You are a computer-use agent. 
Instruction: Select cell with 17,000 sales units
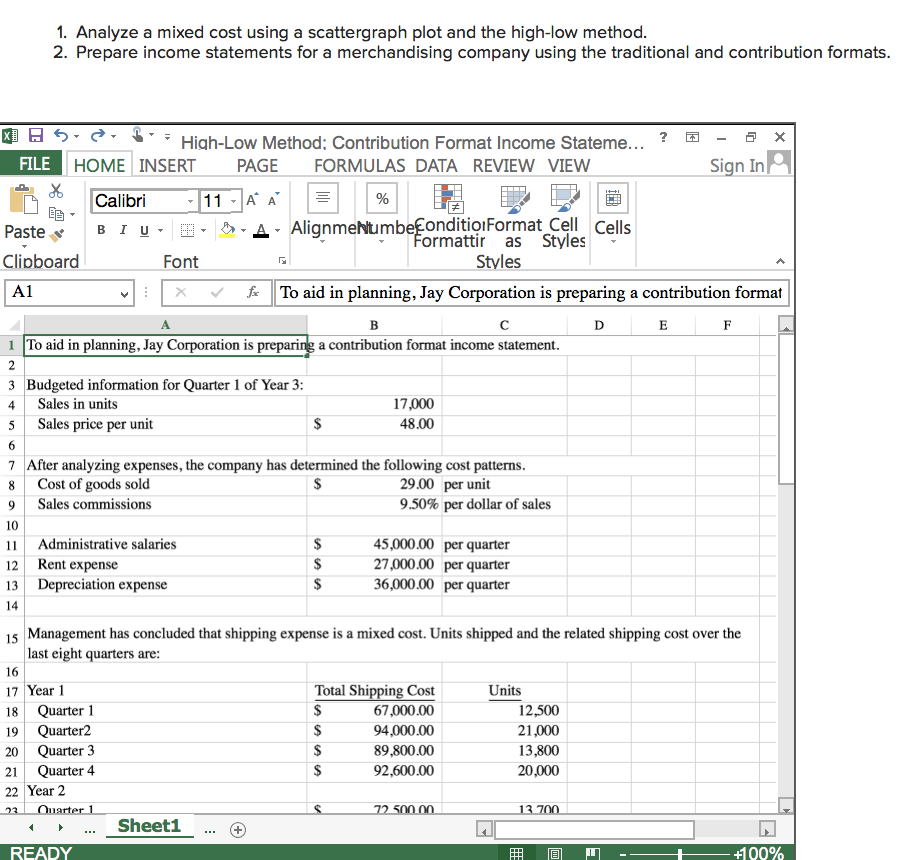click(374, 404)
